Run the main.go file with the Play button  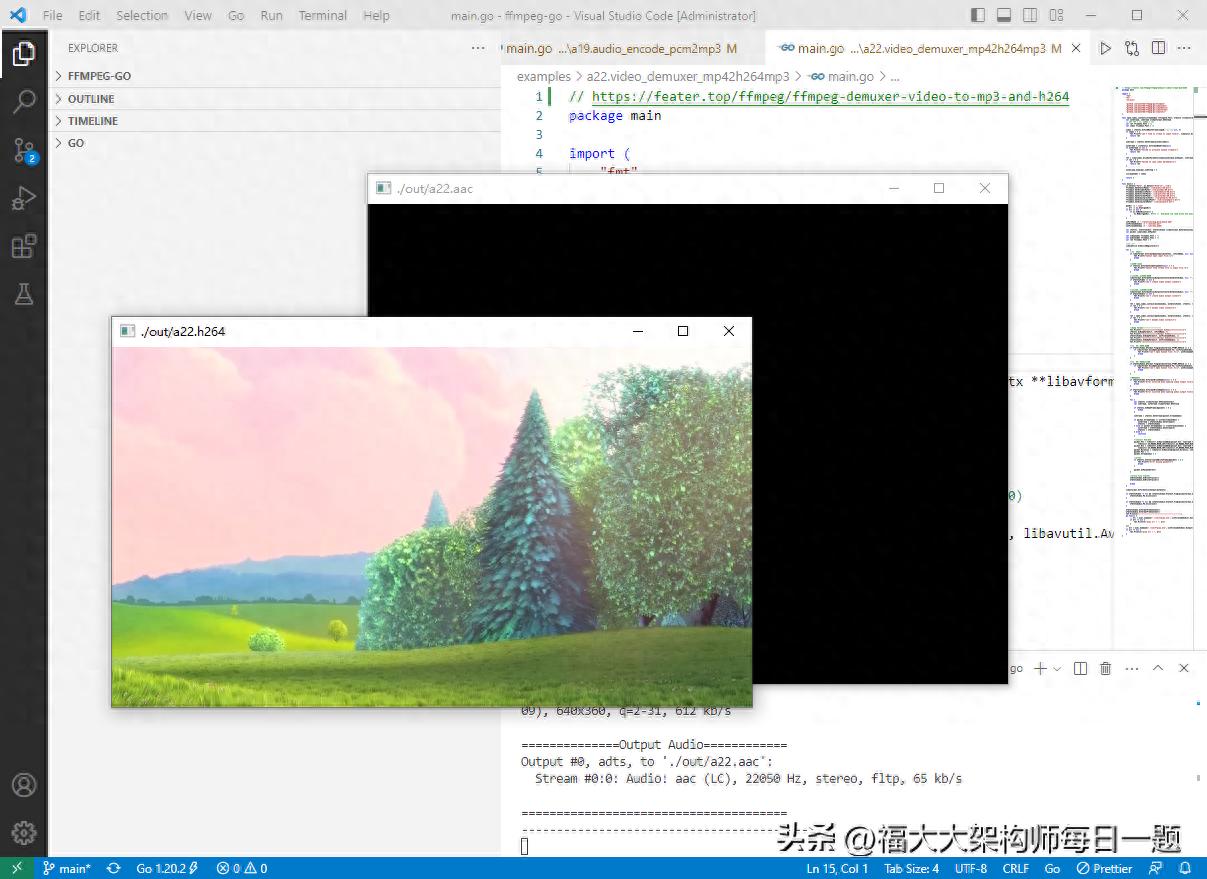coord(1104,47)
